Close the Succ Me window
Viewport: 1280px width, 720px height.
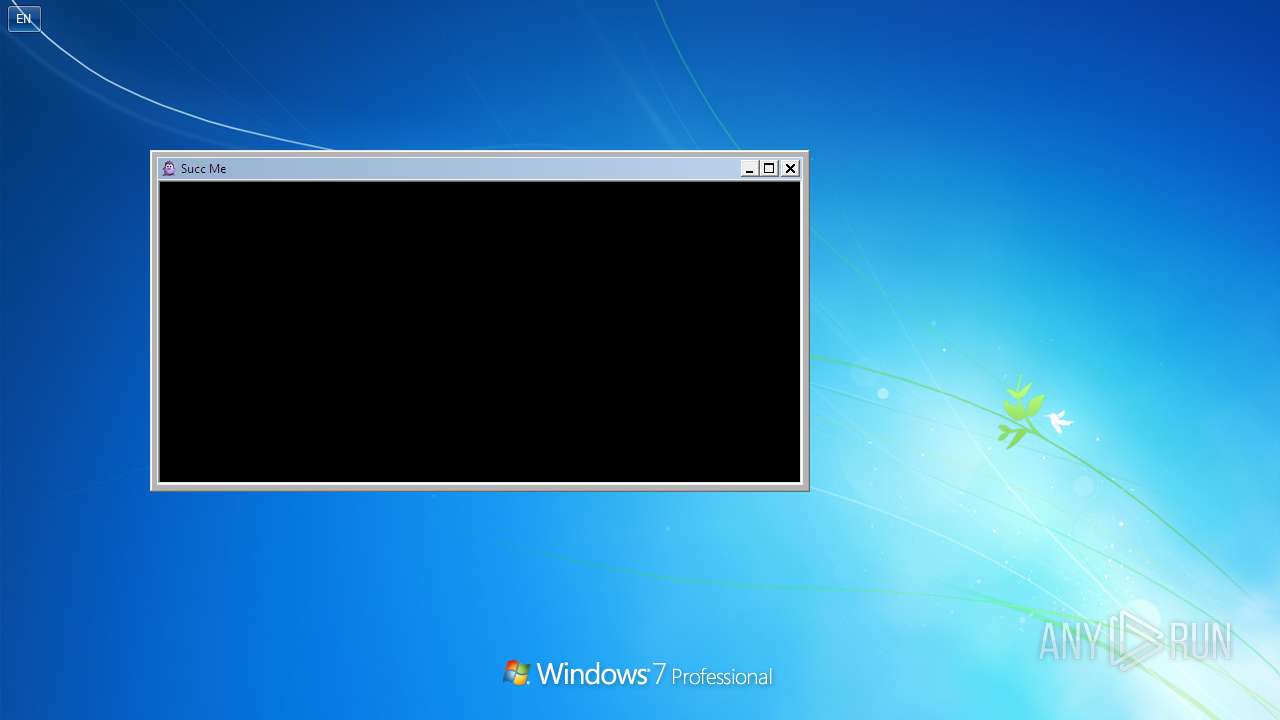point(790,169)
